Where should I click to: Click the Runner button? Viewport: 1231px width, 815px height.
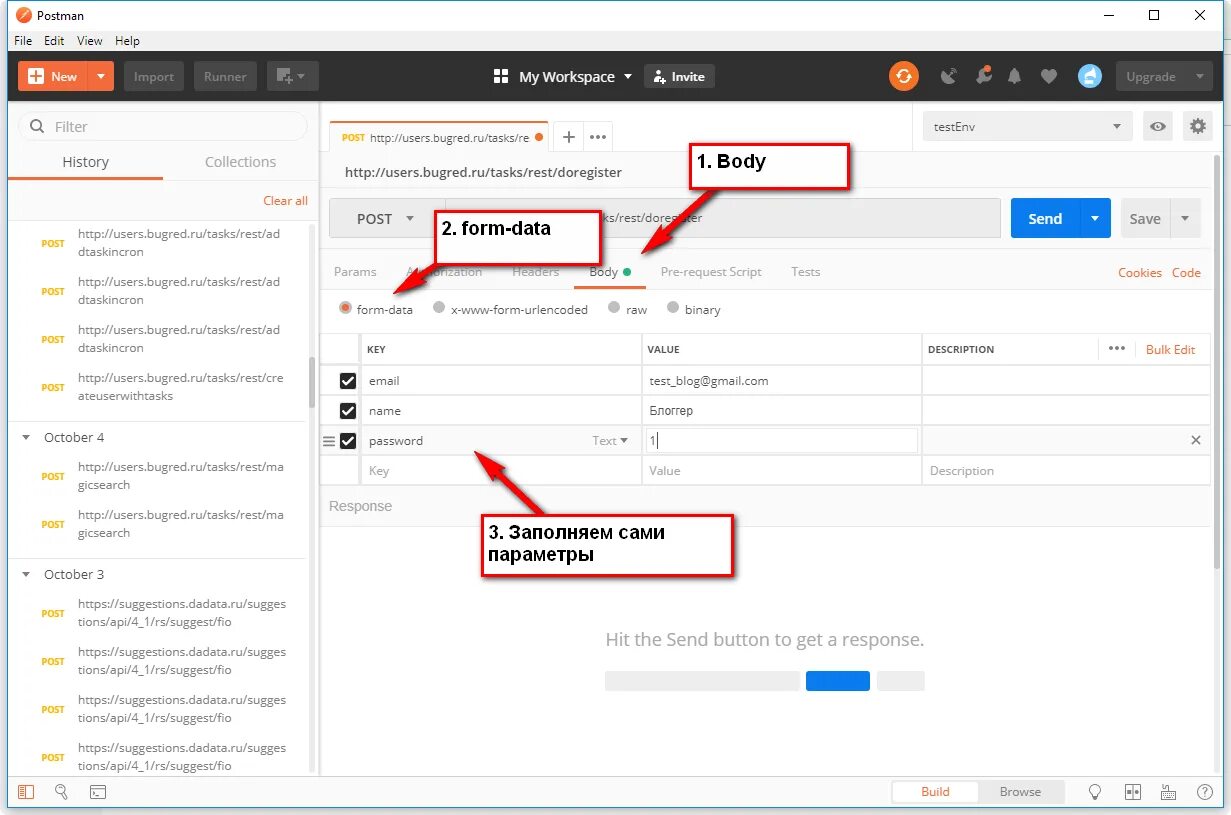pos(225,76)
